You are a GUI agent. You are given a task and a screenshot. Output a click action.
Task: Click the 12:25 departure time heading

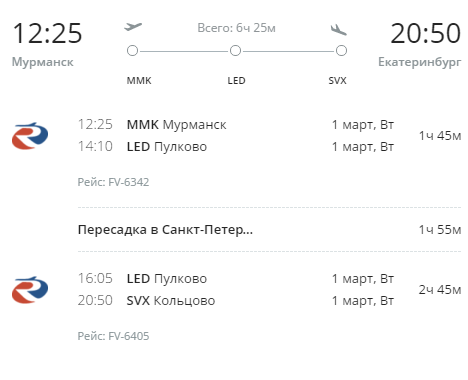click(x=47, y=33)
